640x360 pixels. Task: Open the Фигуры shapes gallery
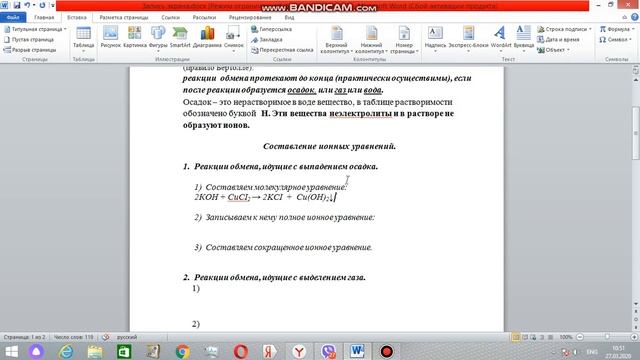coord(158,39)
